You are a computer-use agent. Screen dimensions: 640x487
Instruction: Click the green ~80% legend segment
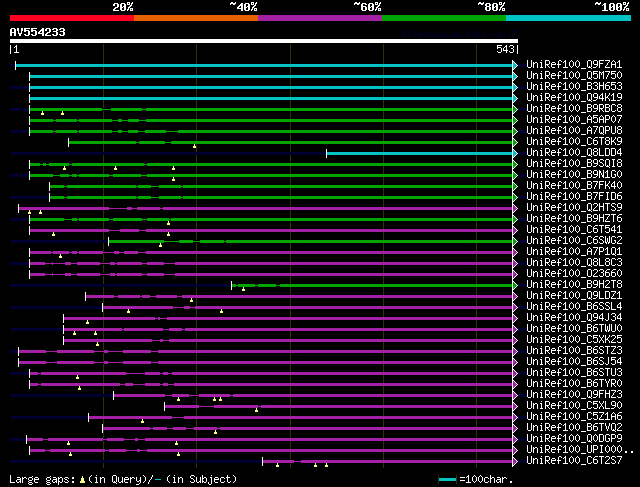click(x=444, y=18)
